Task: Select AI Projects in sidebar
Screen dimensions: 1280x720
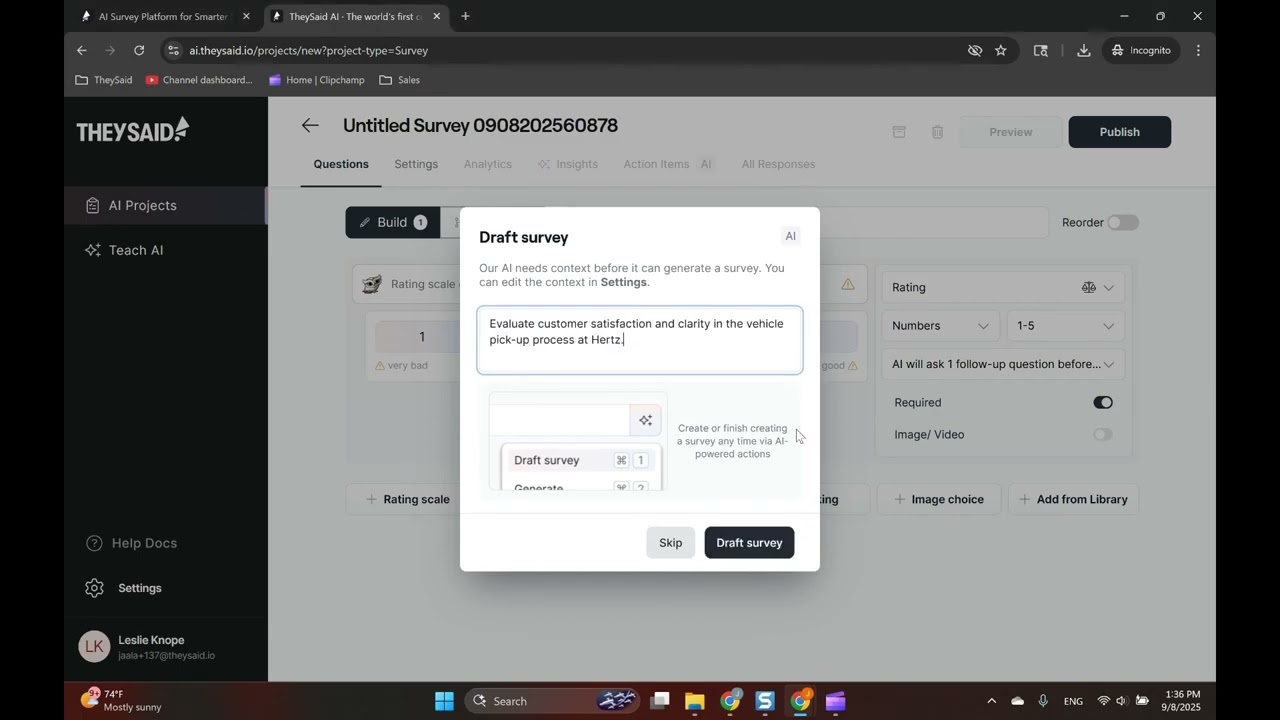Action: [x=165, y=205]
